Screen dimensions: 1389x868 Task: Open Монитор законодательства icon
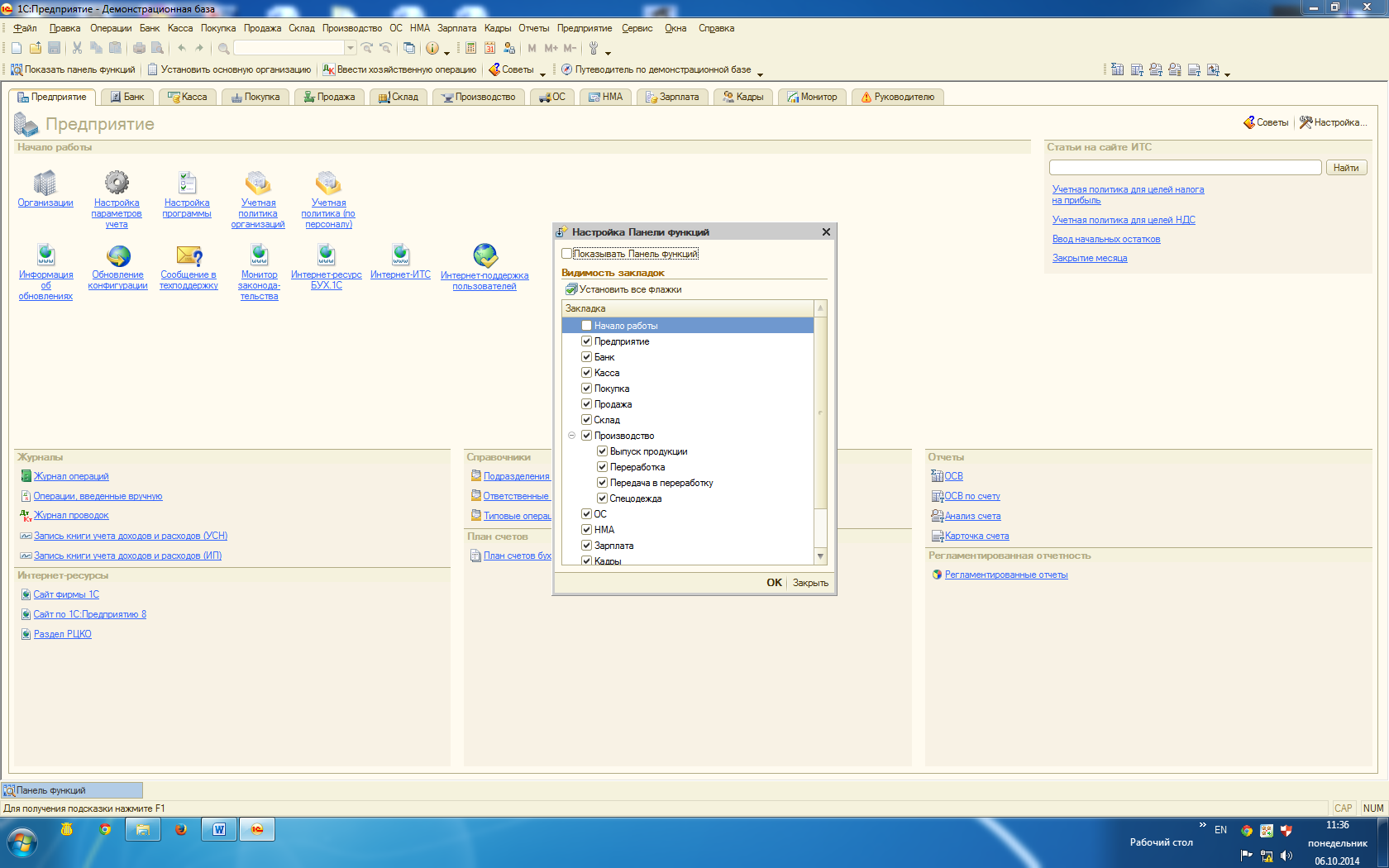tap(260, 255)
